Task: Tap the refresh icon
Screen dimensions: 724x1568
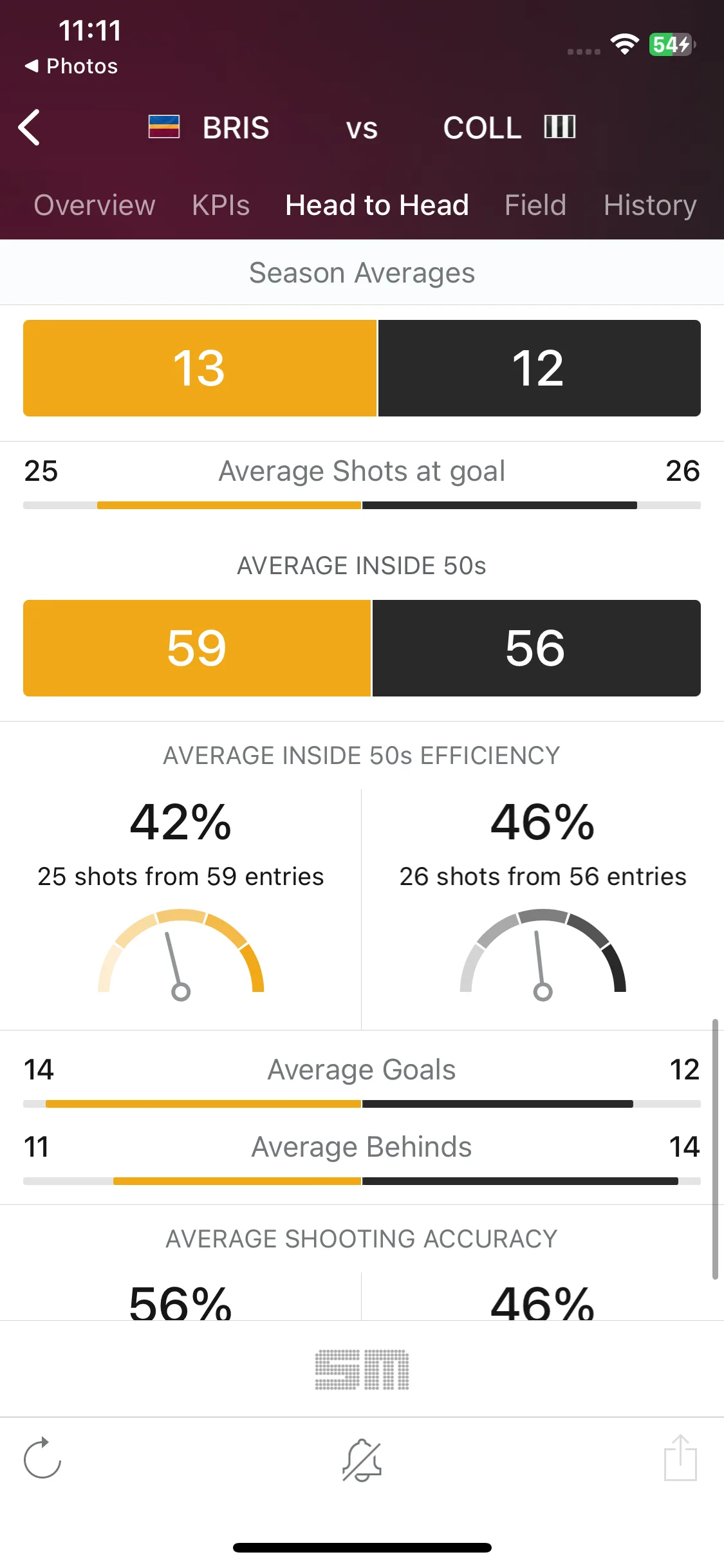Action: pyautogui.click(x=42, y=1458)
